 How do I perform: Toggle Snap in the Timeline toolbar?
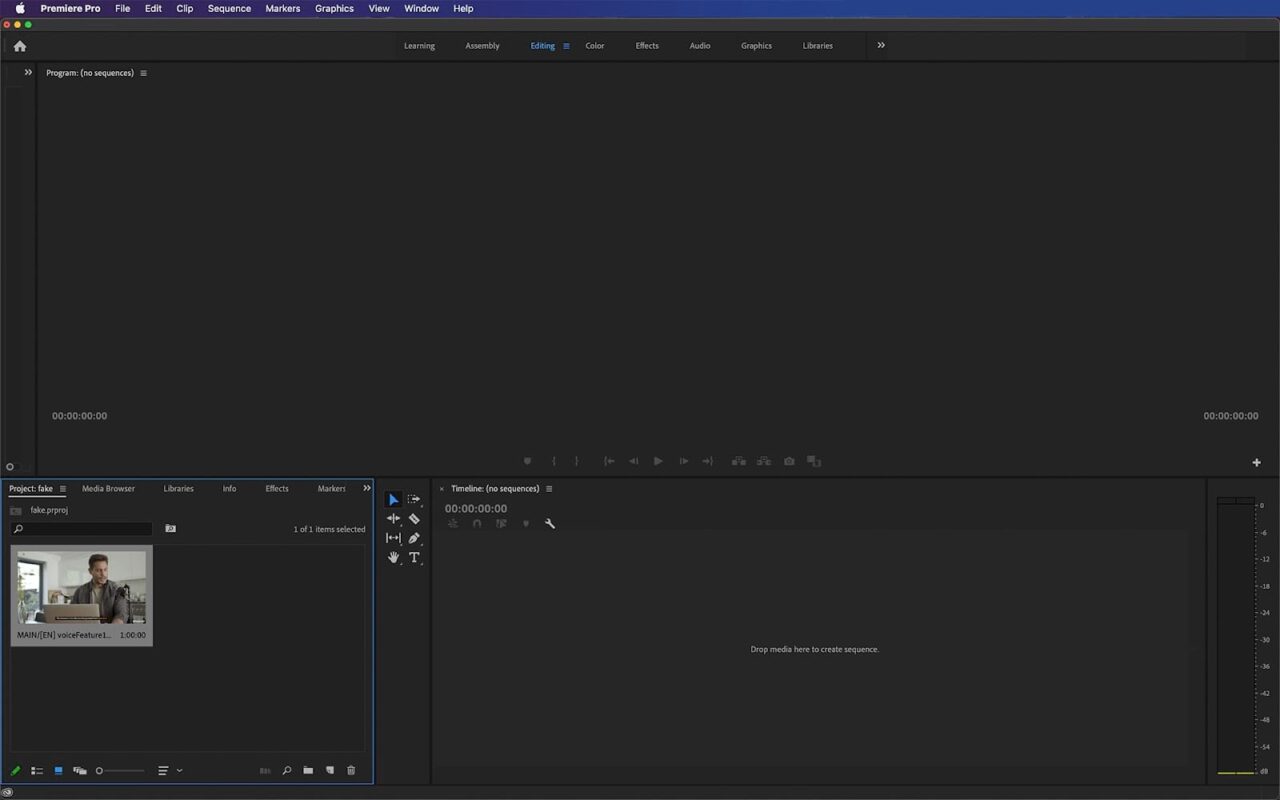click(477, 523)
